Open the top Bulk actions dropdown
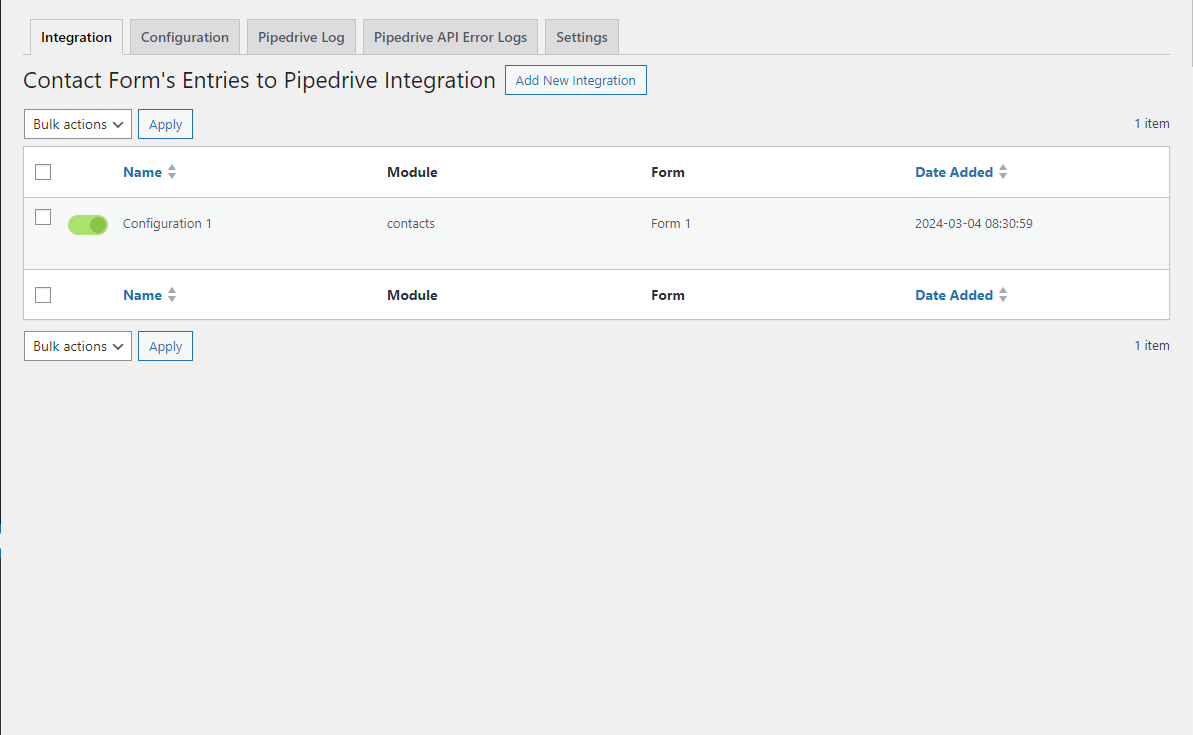The image size is (1193, 735). tap(78, 124)
